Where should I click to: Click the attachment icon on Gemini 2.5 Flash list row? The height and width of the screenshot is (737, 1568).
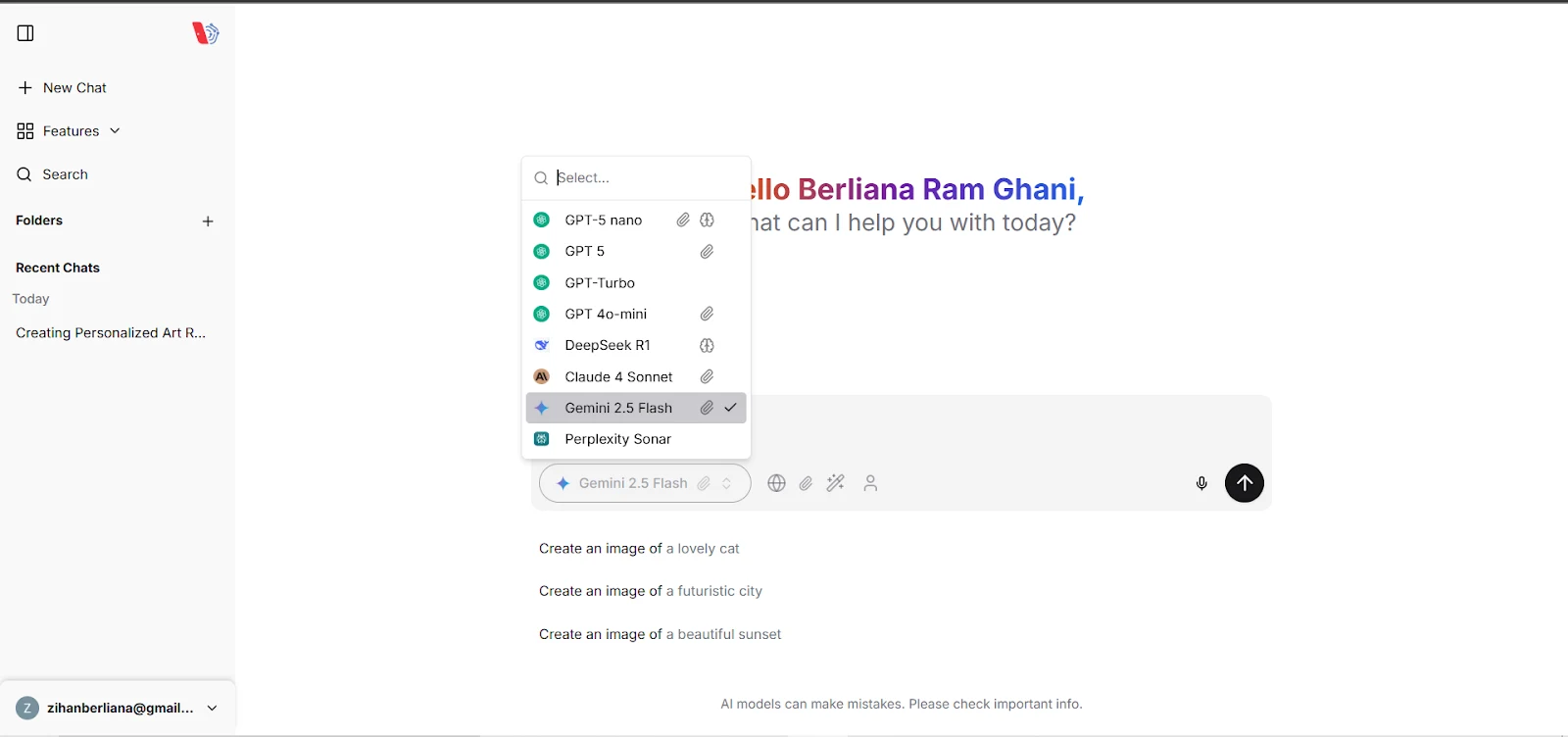click(707, 408)
